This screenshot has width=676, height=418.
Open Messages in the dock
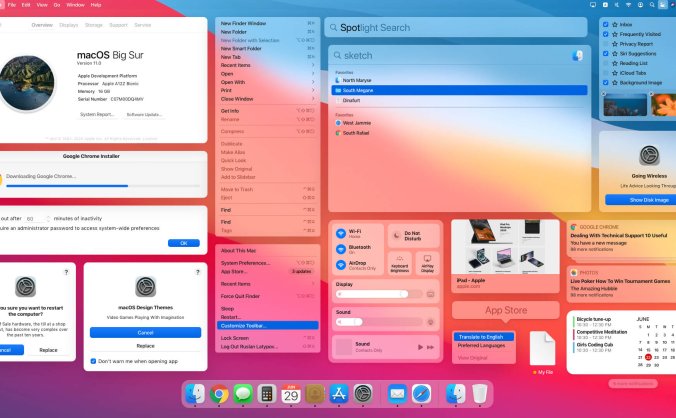pyautogui.click(x=243, y=394)
